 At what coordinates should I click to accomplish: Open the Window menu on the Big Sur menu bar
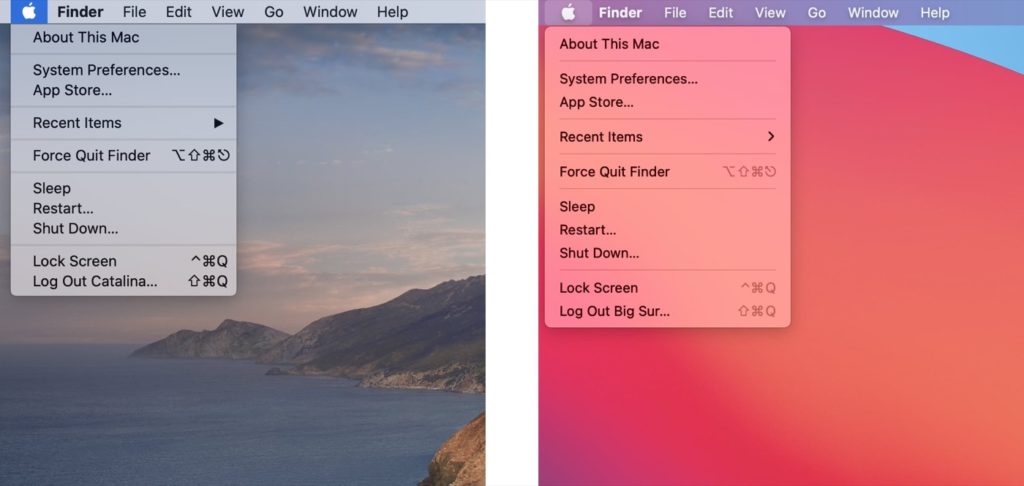tap(872, 13)
